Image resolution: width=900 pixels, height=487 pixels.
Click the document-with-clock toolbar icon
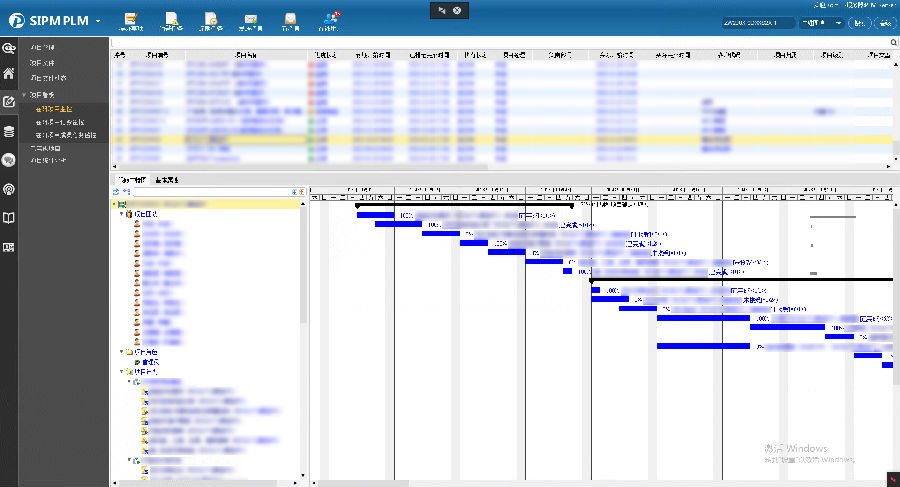coord(211,20)
